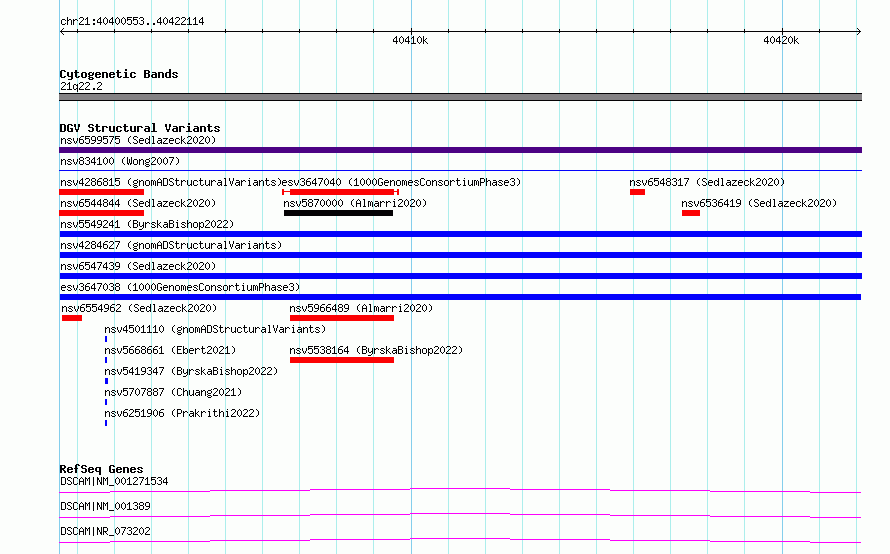Click the small red nsv6548317 bar
This screenshot has width=890, height=554.
click(637, 192)
